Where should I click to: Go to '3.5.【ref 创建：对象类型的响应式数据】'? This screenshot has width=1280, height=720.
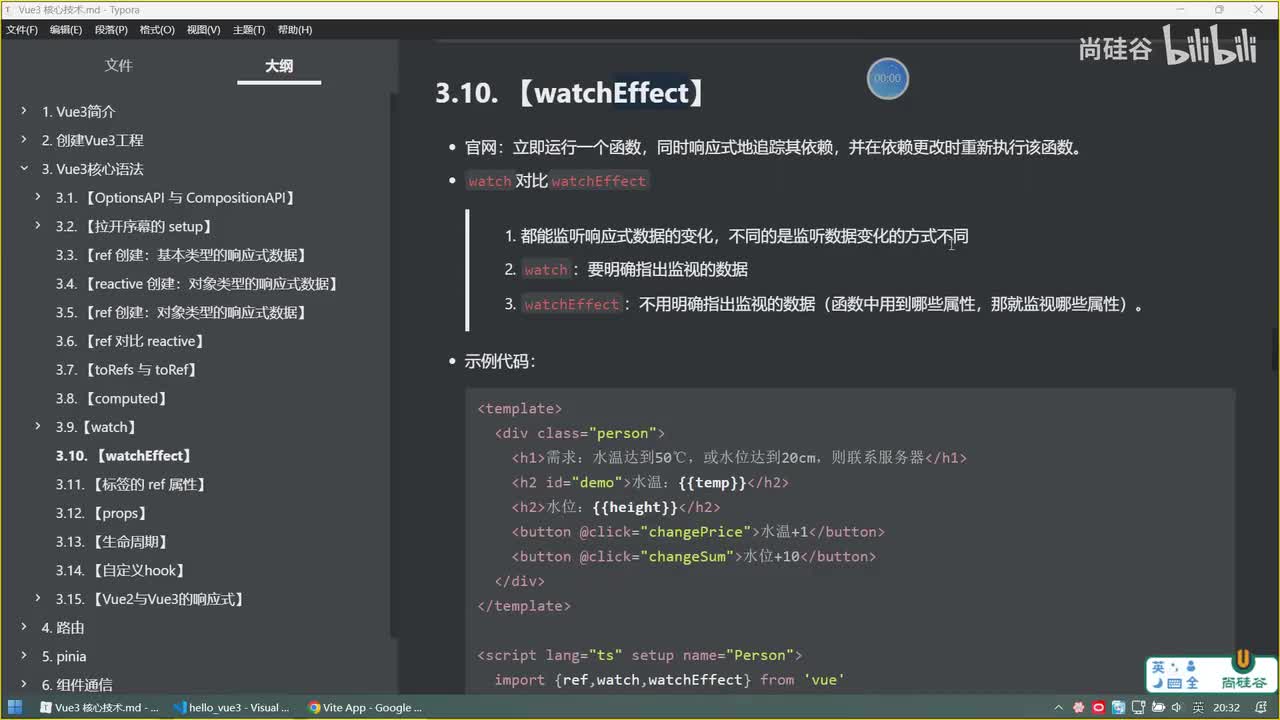(x=181, y=312)
